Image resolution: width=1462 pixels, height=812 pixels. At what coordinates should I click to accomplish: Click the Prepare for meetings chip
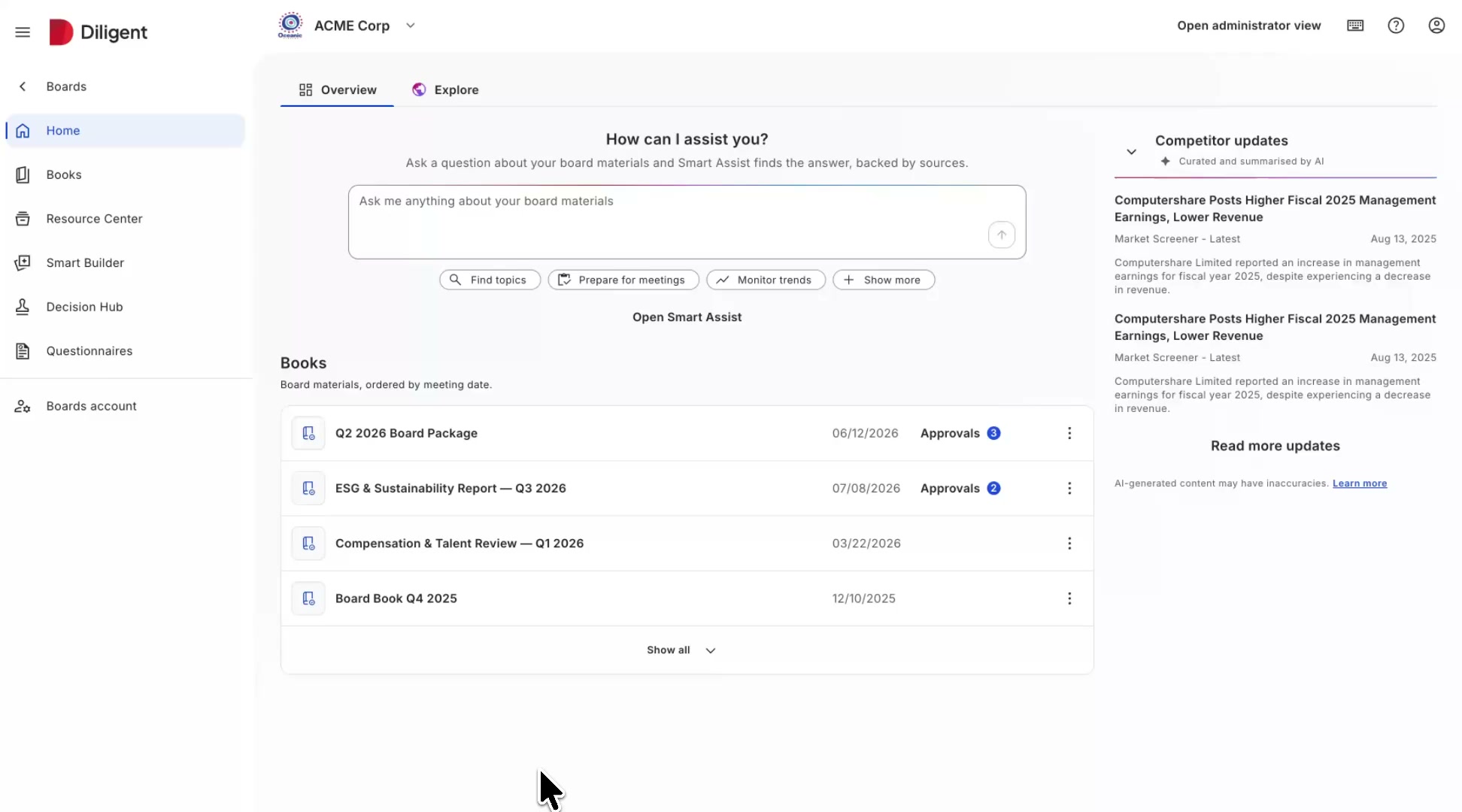[623, 280]
